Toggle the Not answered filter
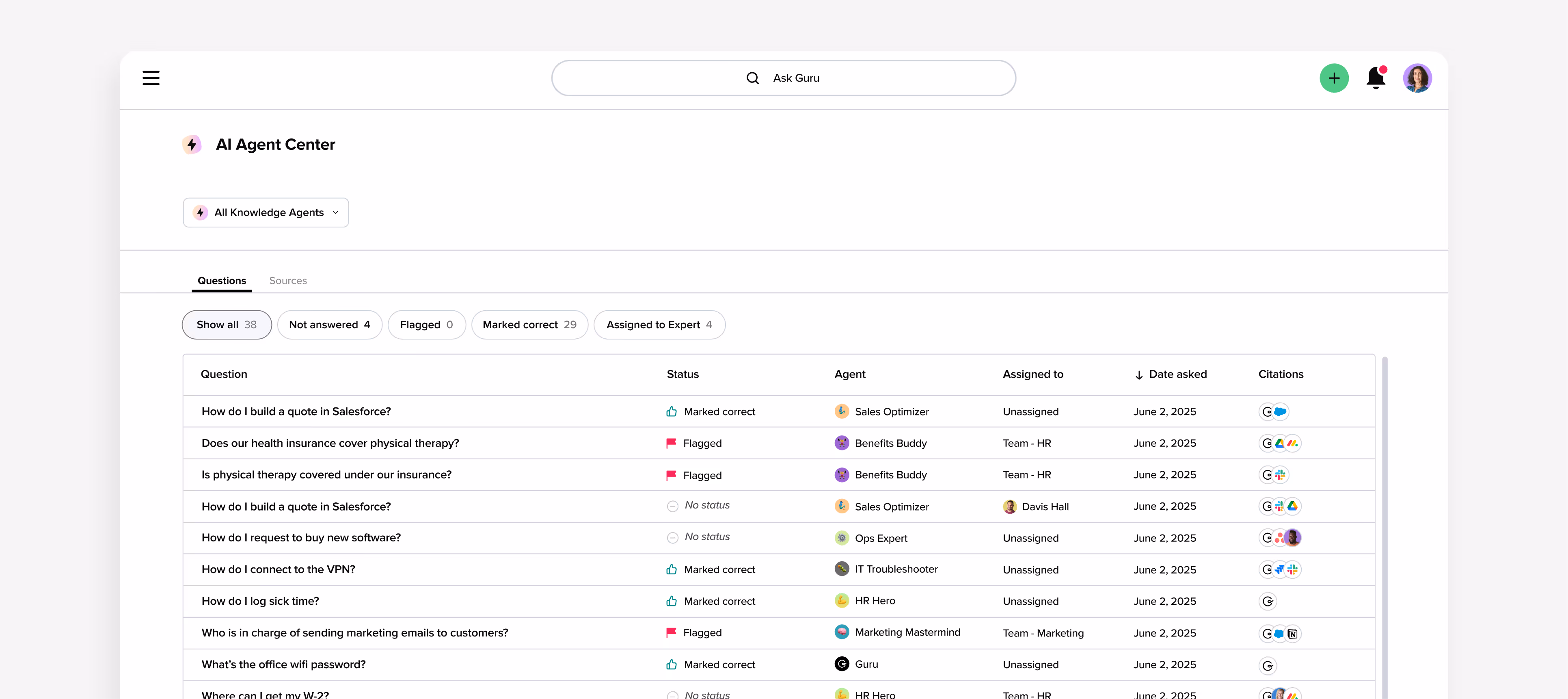Image resolution: width=1568 pixels, height=699 pixels. click(x=329, y=325)
